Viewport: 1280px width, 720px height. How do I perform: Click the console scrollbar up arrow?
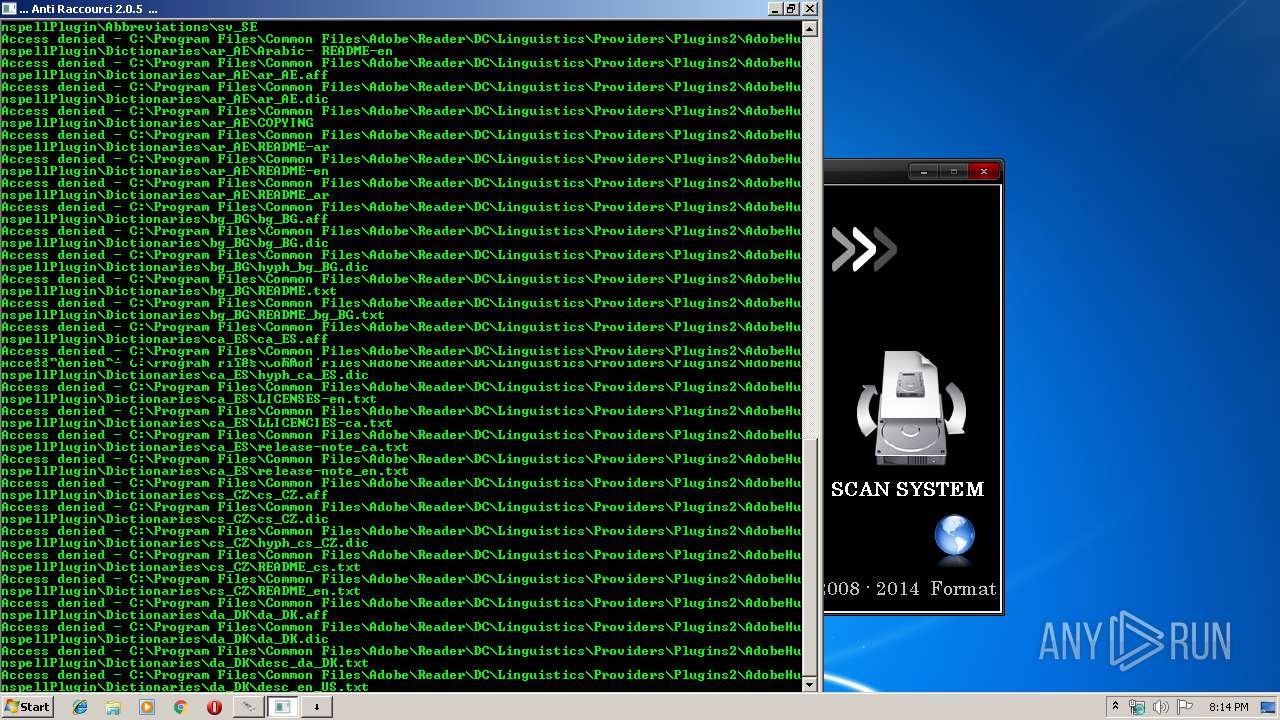point(810,29)
